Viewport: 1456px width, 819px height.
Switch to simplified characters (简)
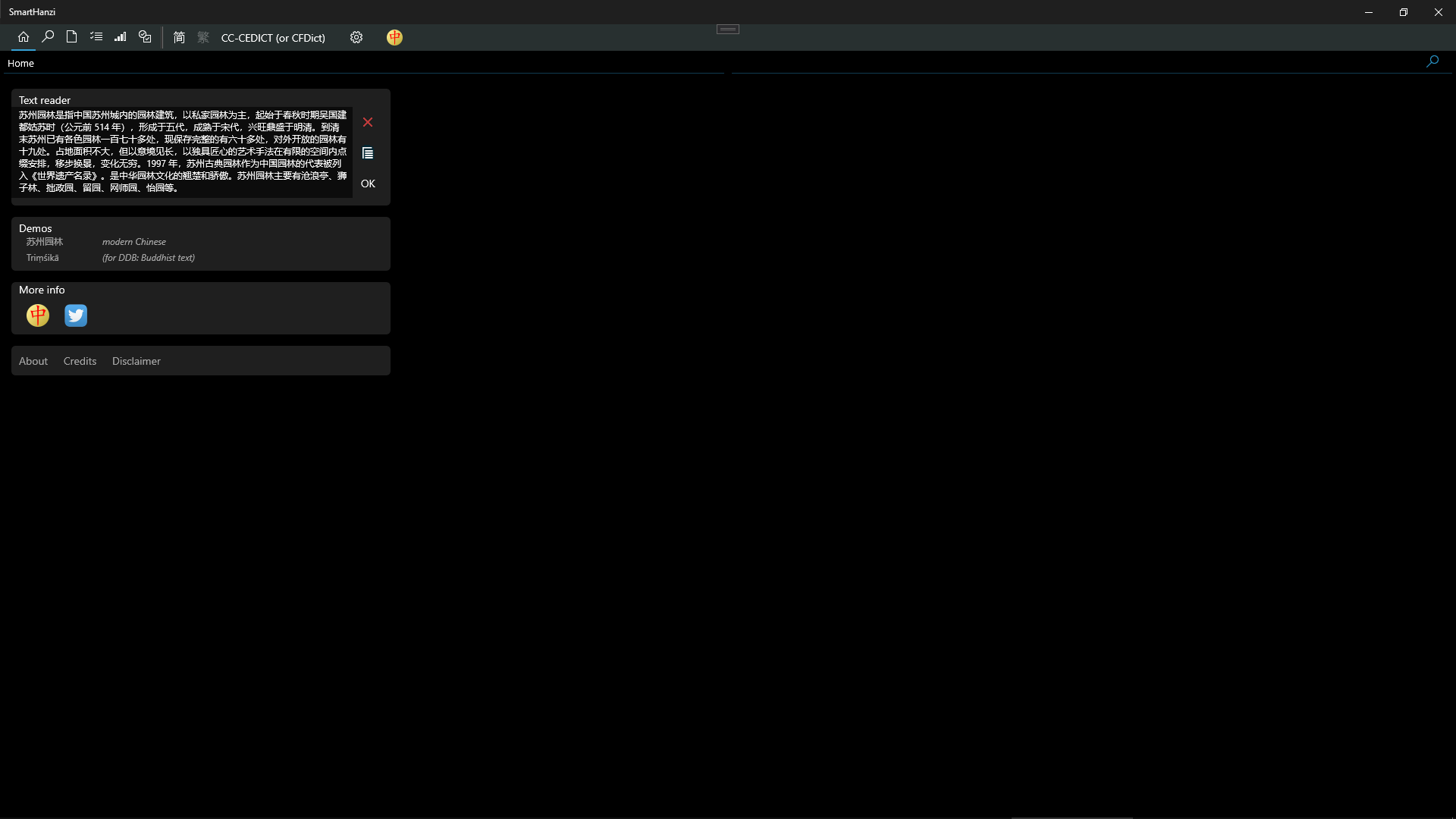tap(179, 37)
